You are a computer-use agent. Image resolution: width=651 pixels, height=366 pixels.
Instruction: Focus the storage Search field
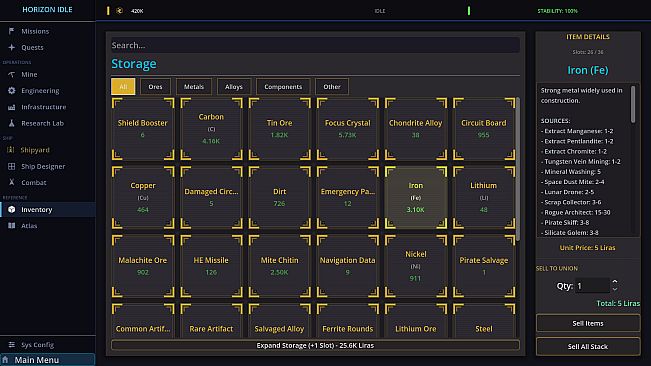click(315, 45)
